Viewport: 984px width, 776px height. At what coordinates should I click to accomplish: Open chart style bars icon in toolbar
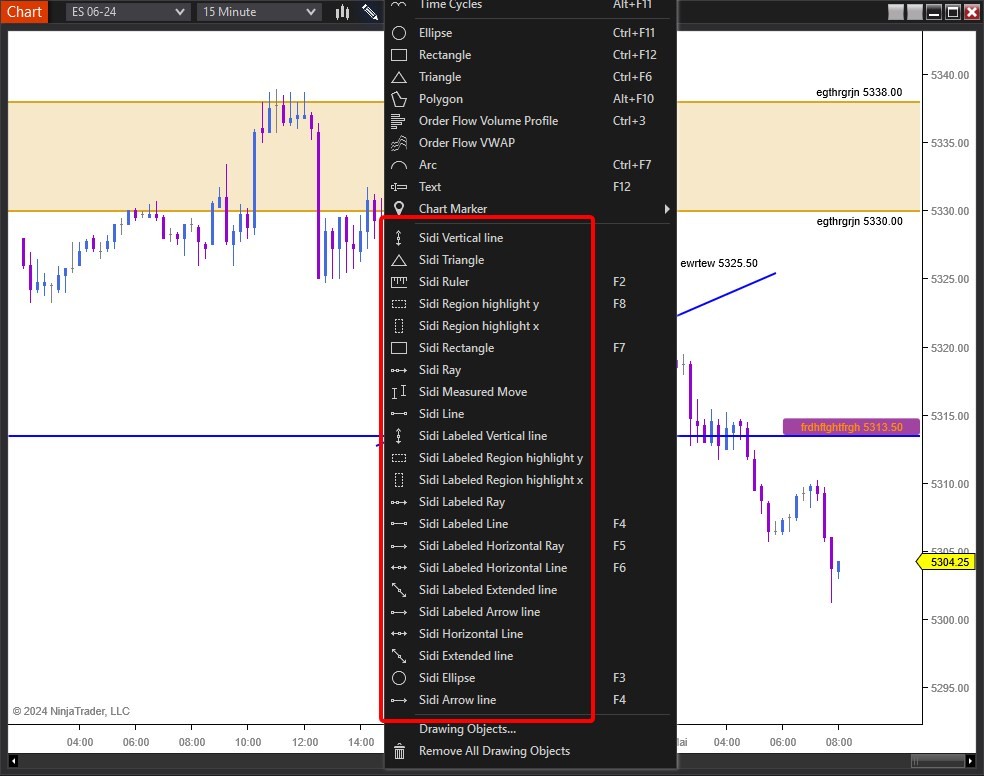(342, 12)
